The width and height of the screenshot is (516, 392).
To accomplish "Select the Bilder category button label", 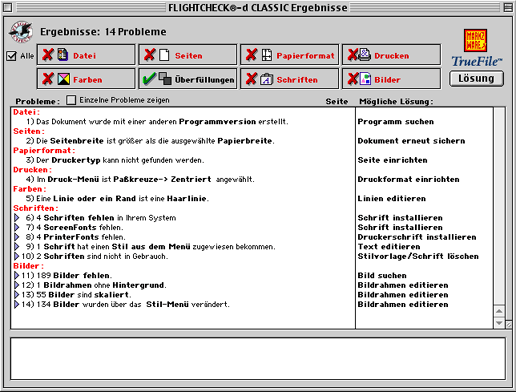I will 387,80.
